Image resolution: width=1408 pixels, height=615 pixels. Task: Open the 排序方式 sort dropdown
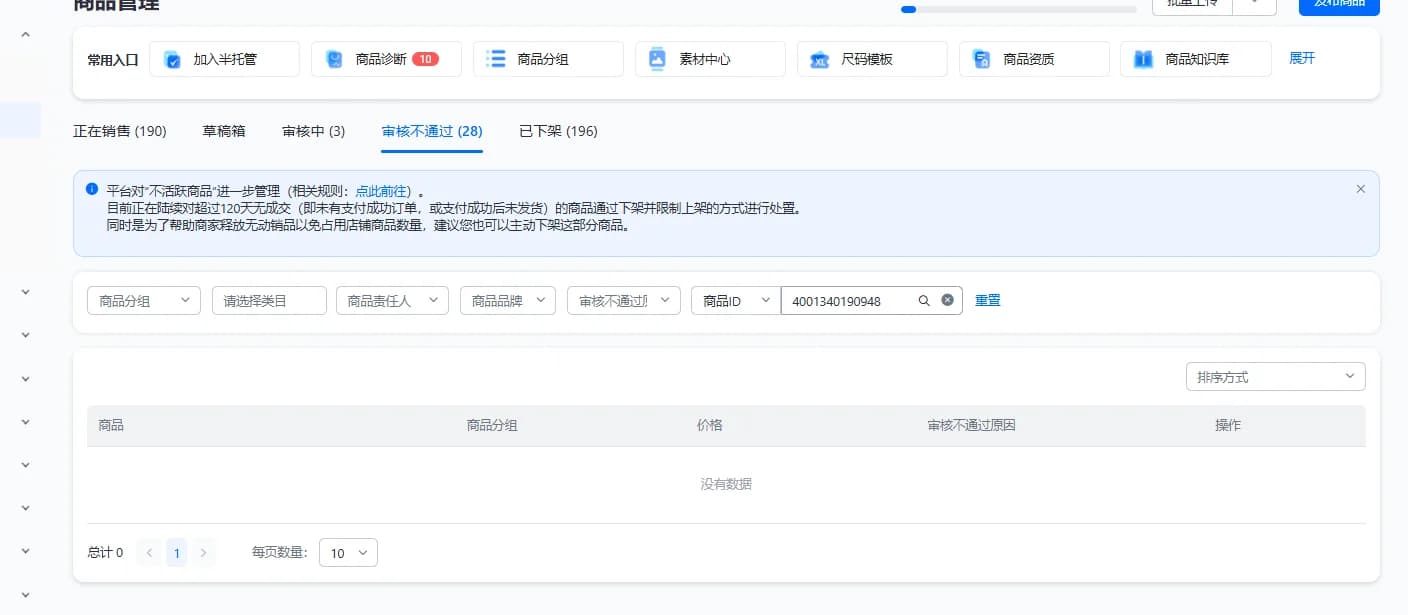coord(1275,377)
